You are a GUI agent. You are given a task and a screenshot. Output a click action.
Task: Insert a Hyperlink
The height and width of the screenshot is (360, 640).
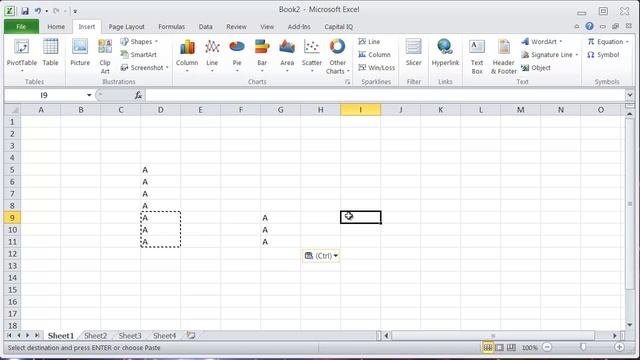pos(445,53)
